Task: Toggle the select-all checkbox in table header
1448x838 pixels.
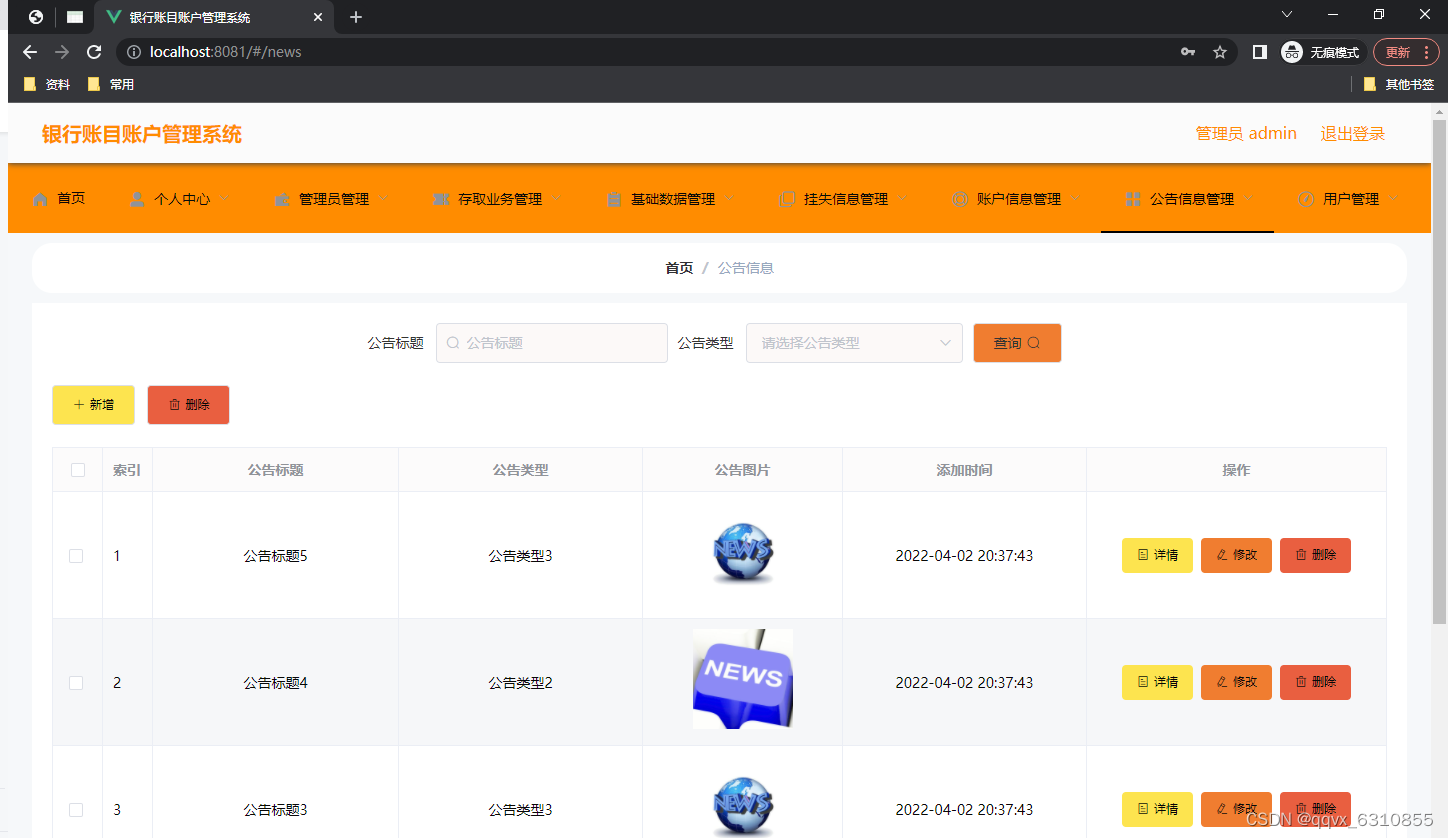Action: [x=78, y=470]
